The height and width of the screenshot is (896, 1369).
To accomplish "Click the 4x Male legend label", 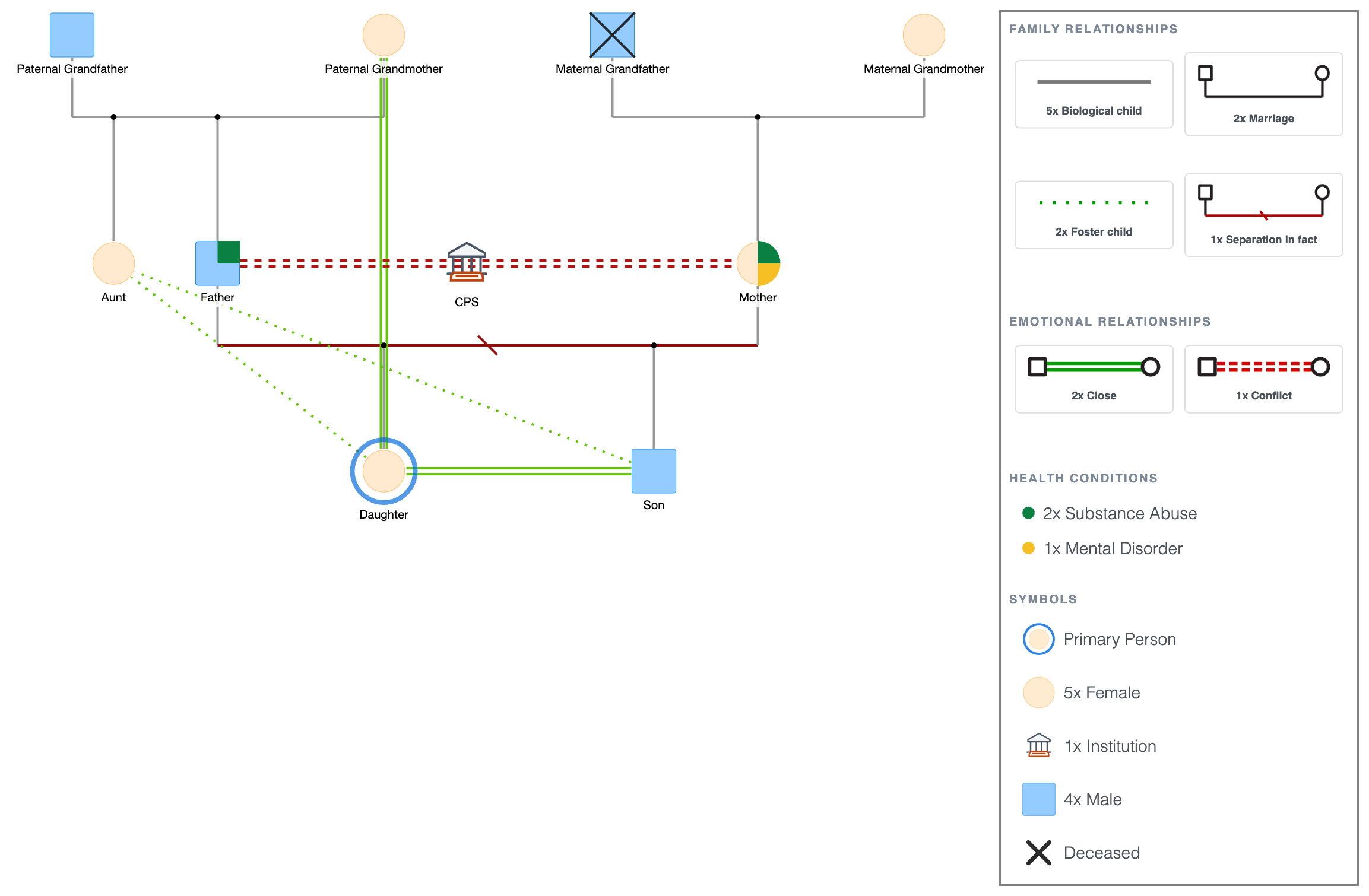I will click(1093, 799).
